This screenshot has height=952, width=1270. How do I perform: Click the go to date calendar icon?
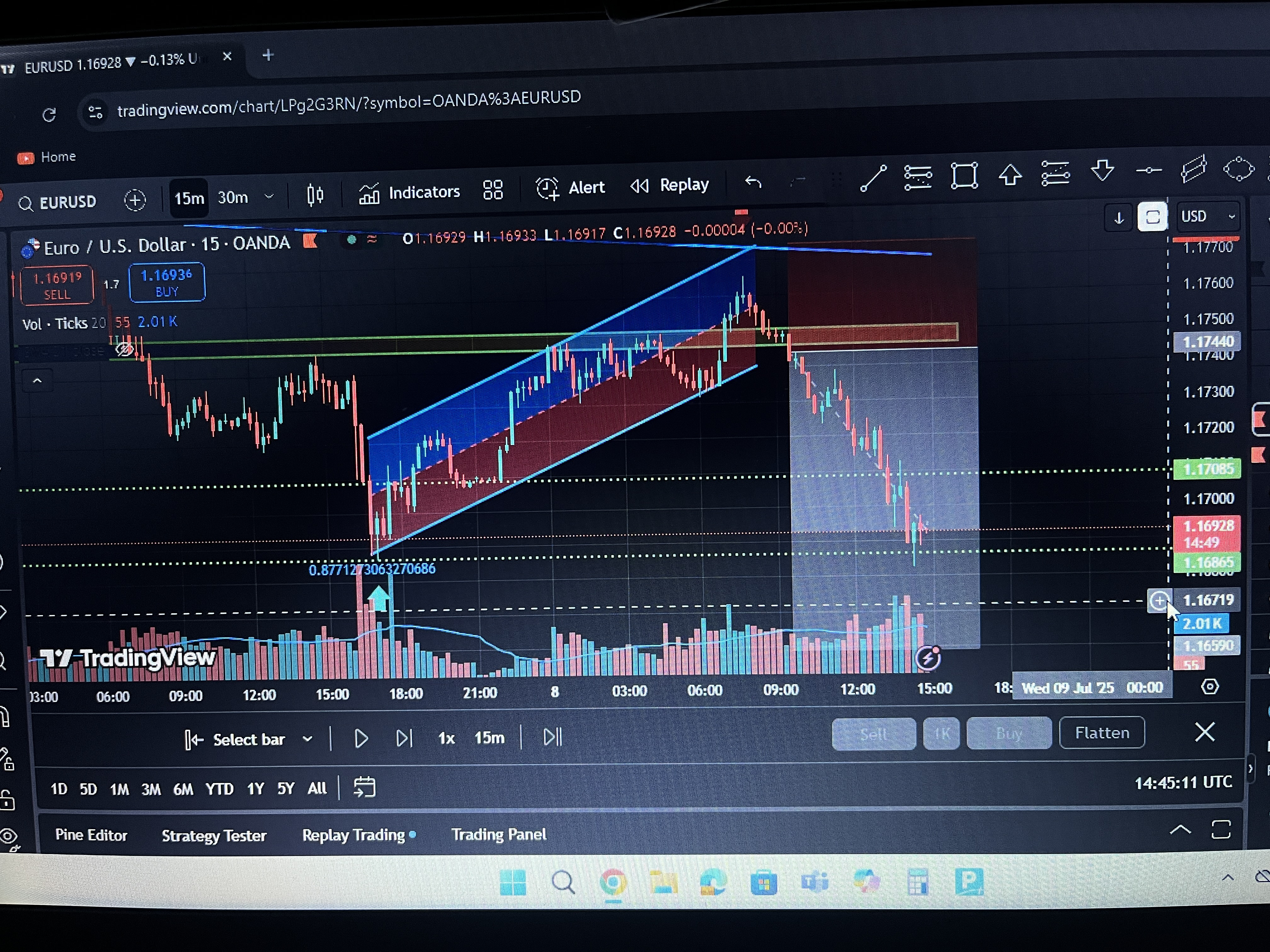(x=364, y=787)
